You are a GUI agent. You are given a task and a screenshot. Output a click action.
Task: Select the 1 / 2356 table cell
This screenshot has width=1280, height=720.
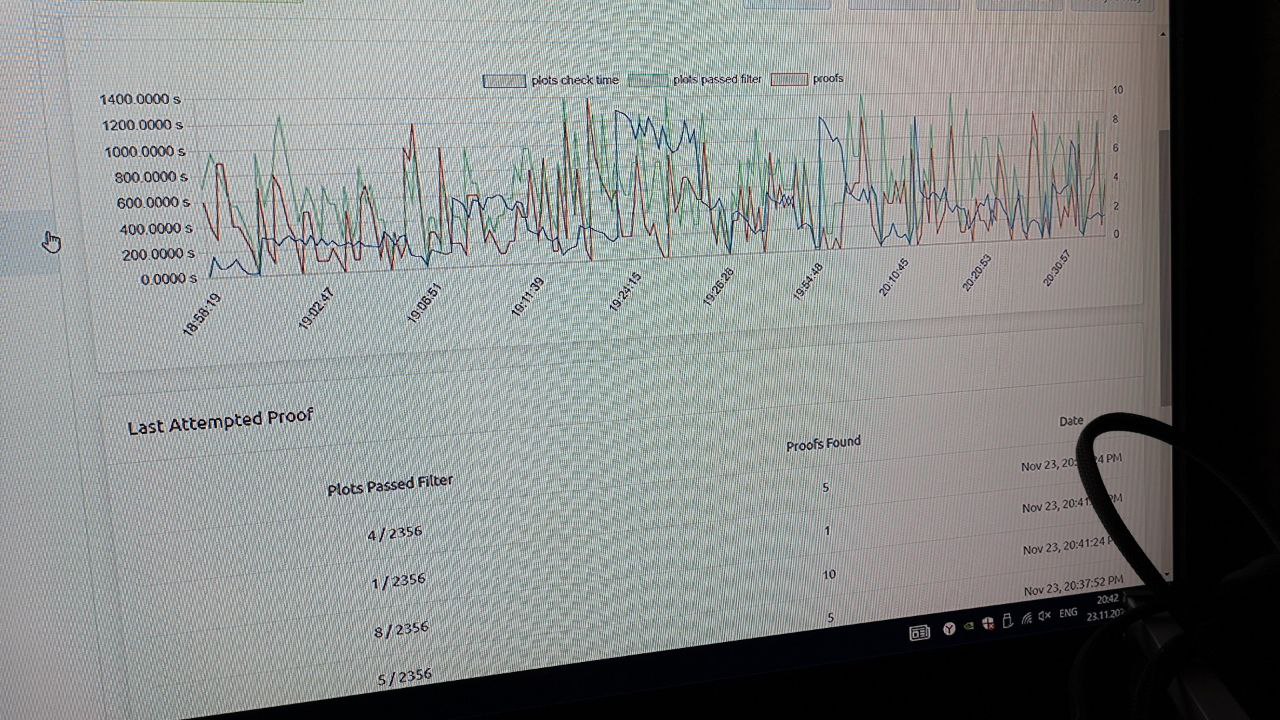398,580
